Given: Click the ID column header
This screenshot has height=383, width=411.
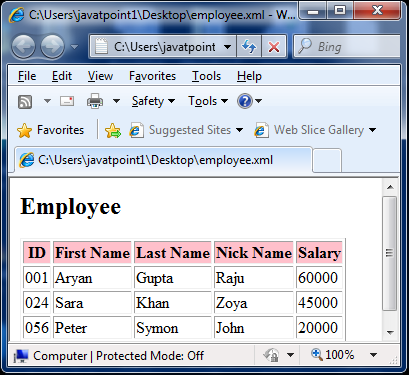Looking at the screenshot, I should point(37,253).
